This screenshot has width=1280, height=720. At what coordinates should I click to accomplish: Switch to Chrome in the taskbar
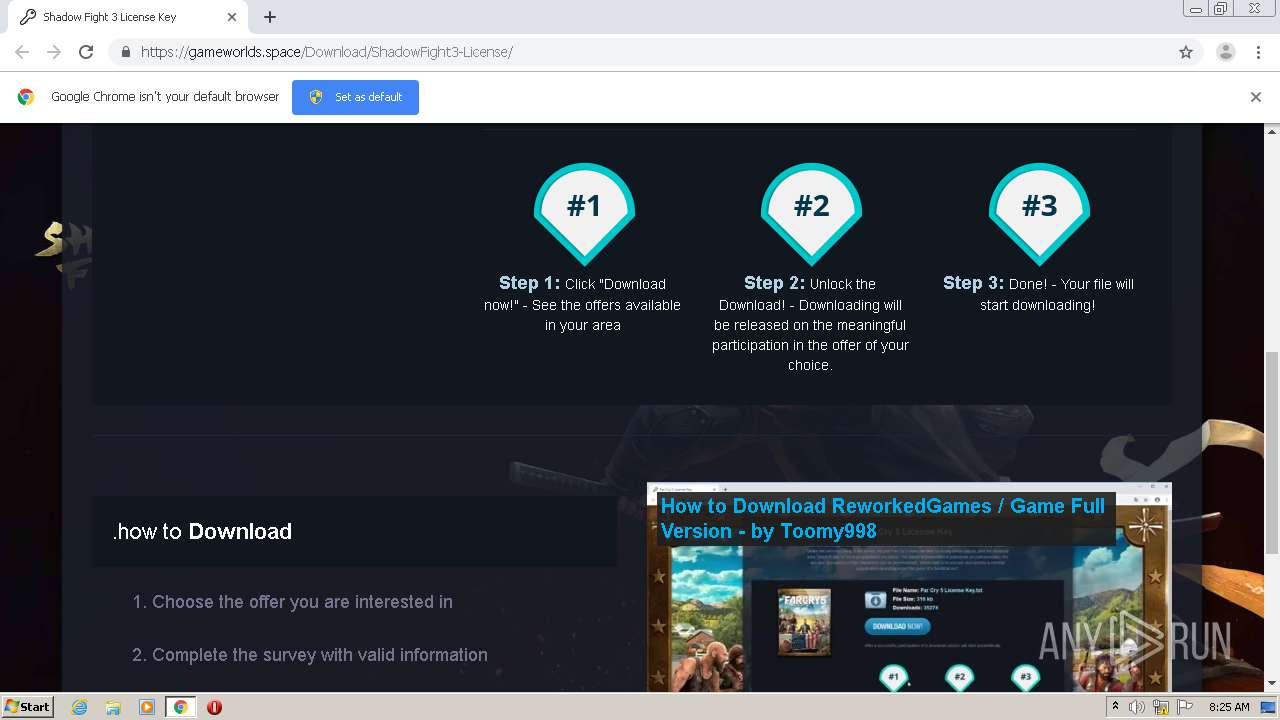pos(180,707)
